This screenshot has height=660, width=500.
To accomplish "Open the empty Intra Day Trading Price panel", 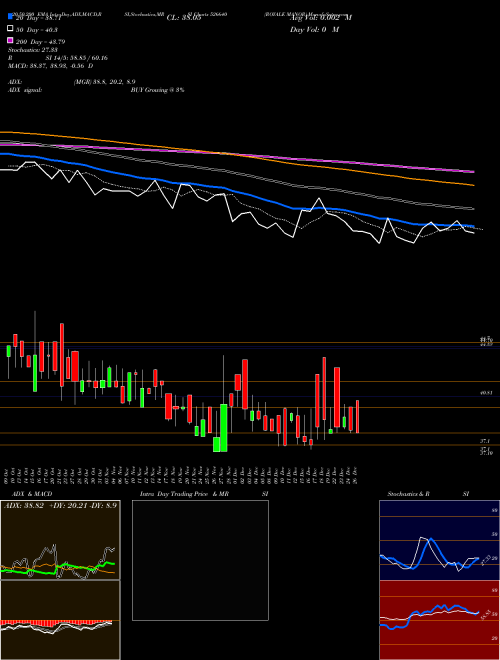I will [x=200, y=560].
